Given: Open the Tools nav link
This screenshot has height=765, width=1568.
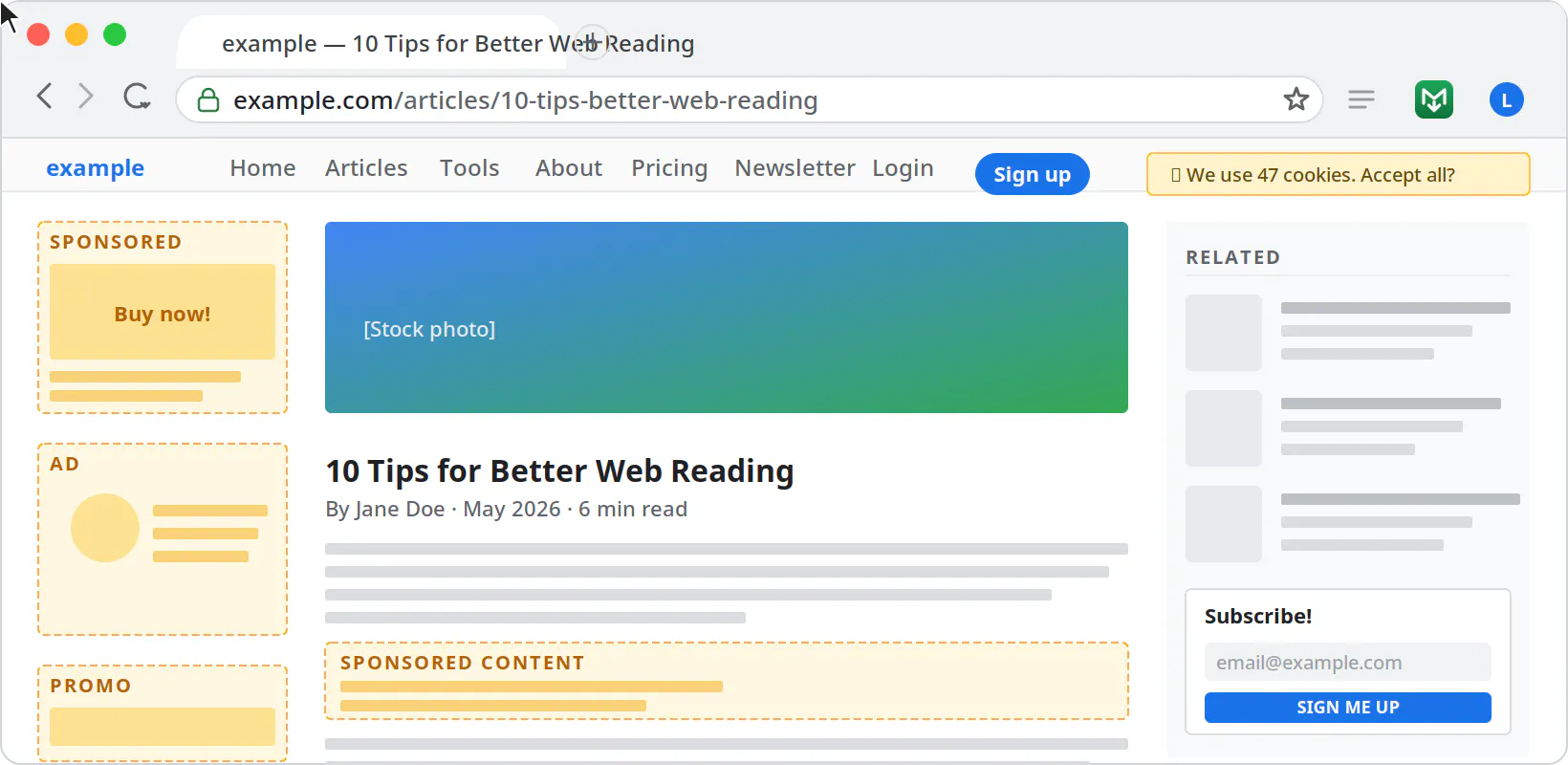Looking at the screenshot, I should 469,168.
